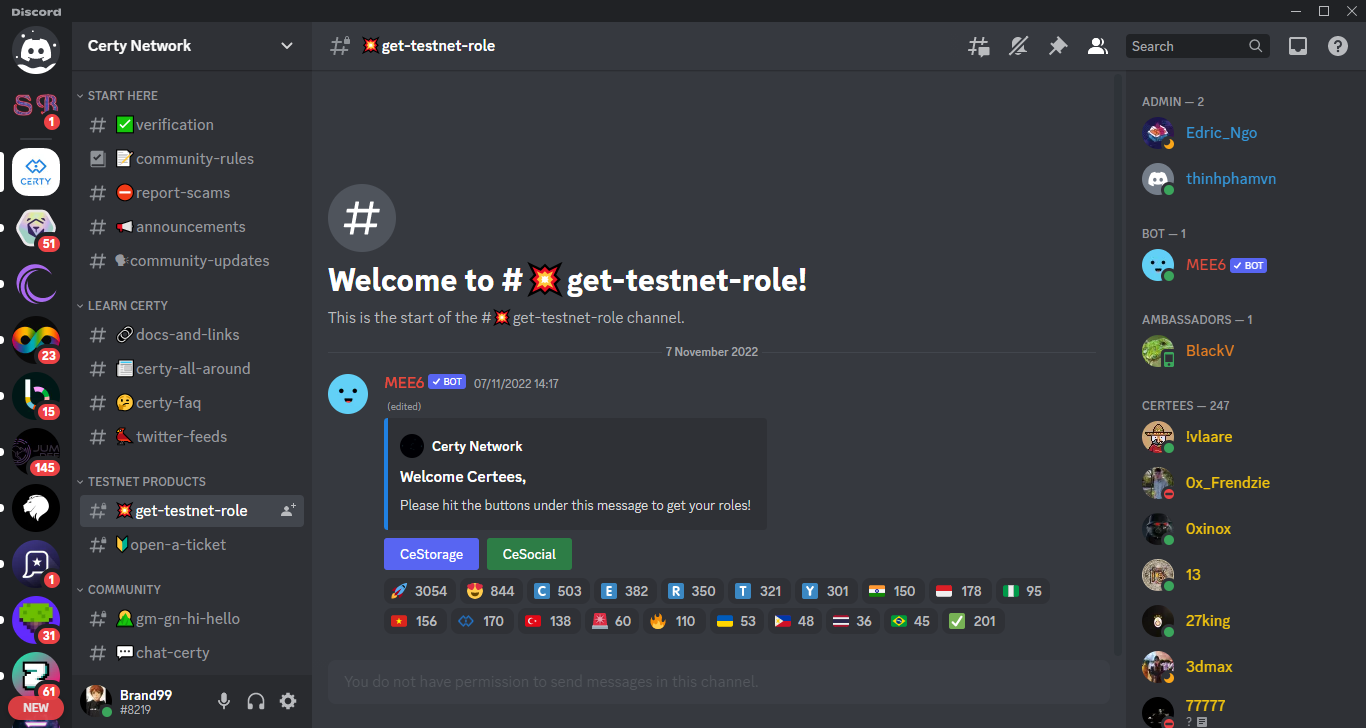Screen dimensions: 1366x728
Task: Open the Threads icon in channel header
Action: point(978,46)
